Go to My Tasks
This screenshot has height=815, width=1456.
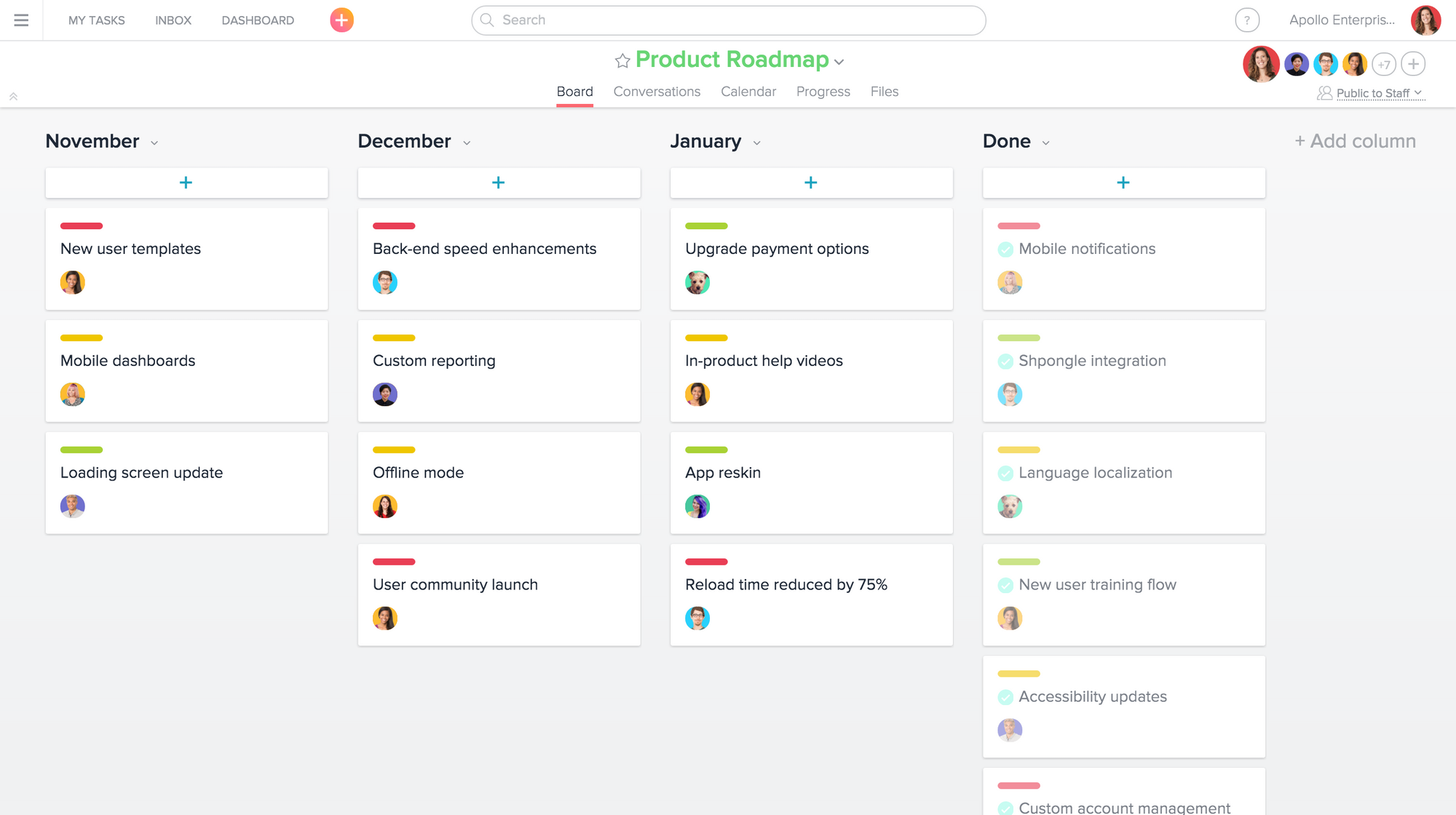(97, 20)
